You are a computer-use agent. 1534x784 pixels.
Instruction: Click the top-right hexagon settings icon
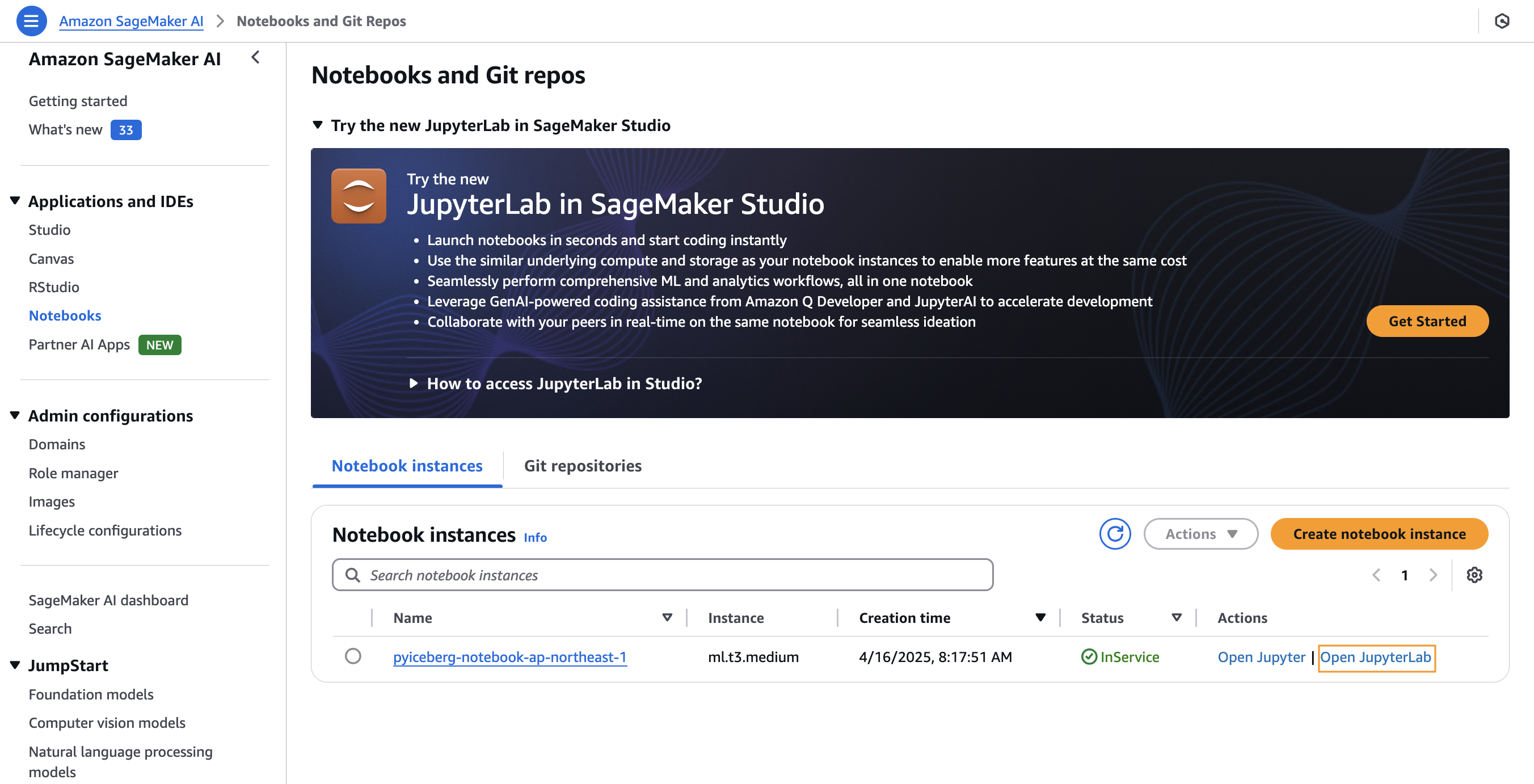(1501, 21)
